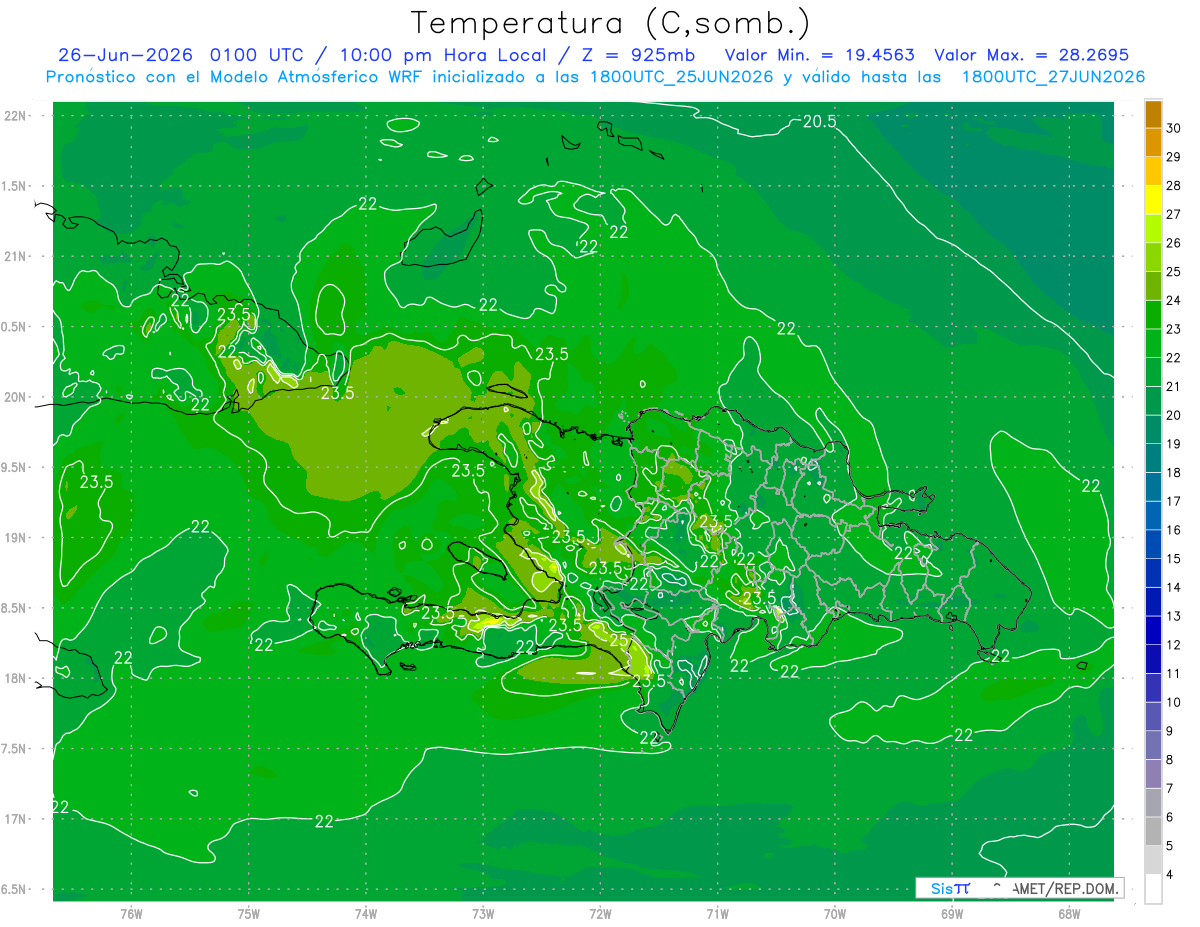Click the white legend swatch below 4
The height and width of the screenshot is (927, 1200).
coord(1153,889)
